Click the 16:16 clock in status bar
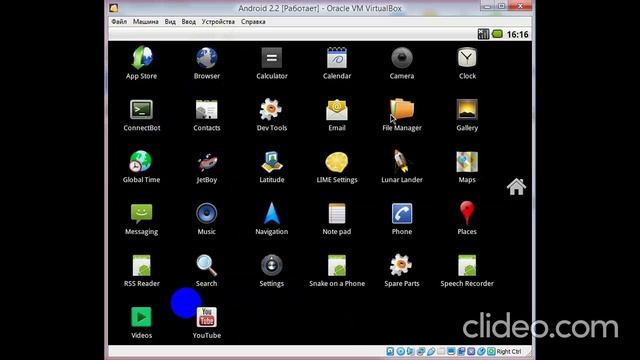Viewport: 640px width, 360px height. click(518, 34)
